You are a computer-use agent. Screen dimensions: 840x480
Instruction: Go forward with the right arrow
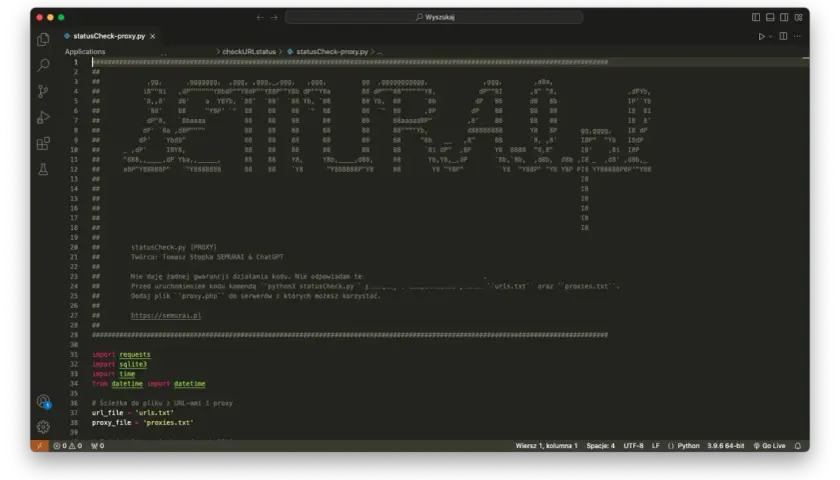274,17
